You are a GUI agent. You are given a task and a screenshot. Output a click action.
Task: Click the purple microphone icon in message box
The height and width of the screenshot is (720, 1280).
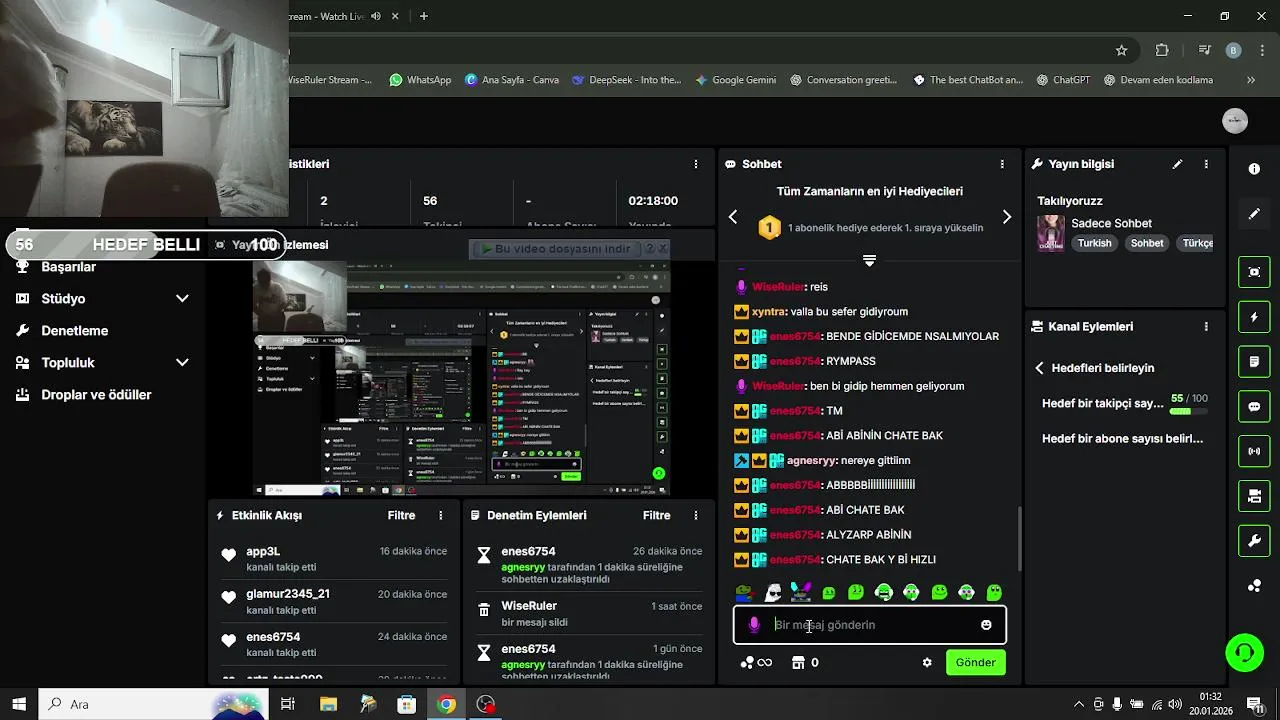point(754,625)
